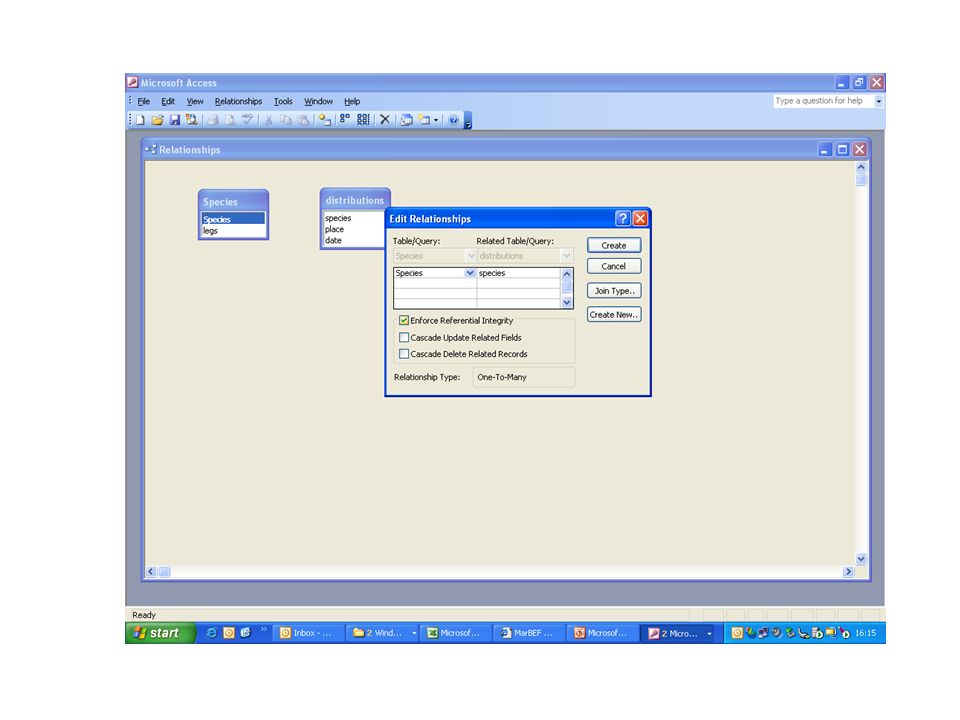
Task: Click the Print toolbar icon
Action: (x=213, y=120)
